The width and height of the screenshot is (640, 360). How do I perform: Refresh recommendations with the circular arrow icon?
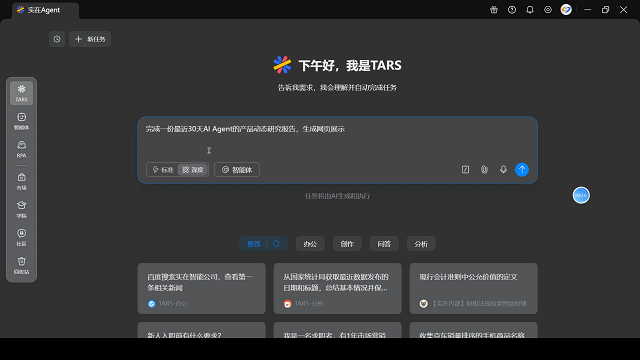click(x=276, y=244)
